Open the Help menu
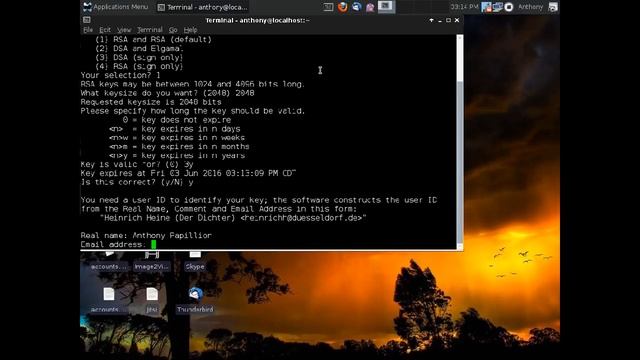The height and width of the screenshot is (360, 640). 190,30
